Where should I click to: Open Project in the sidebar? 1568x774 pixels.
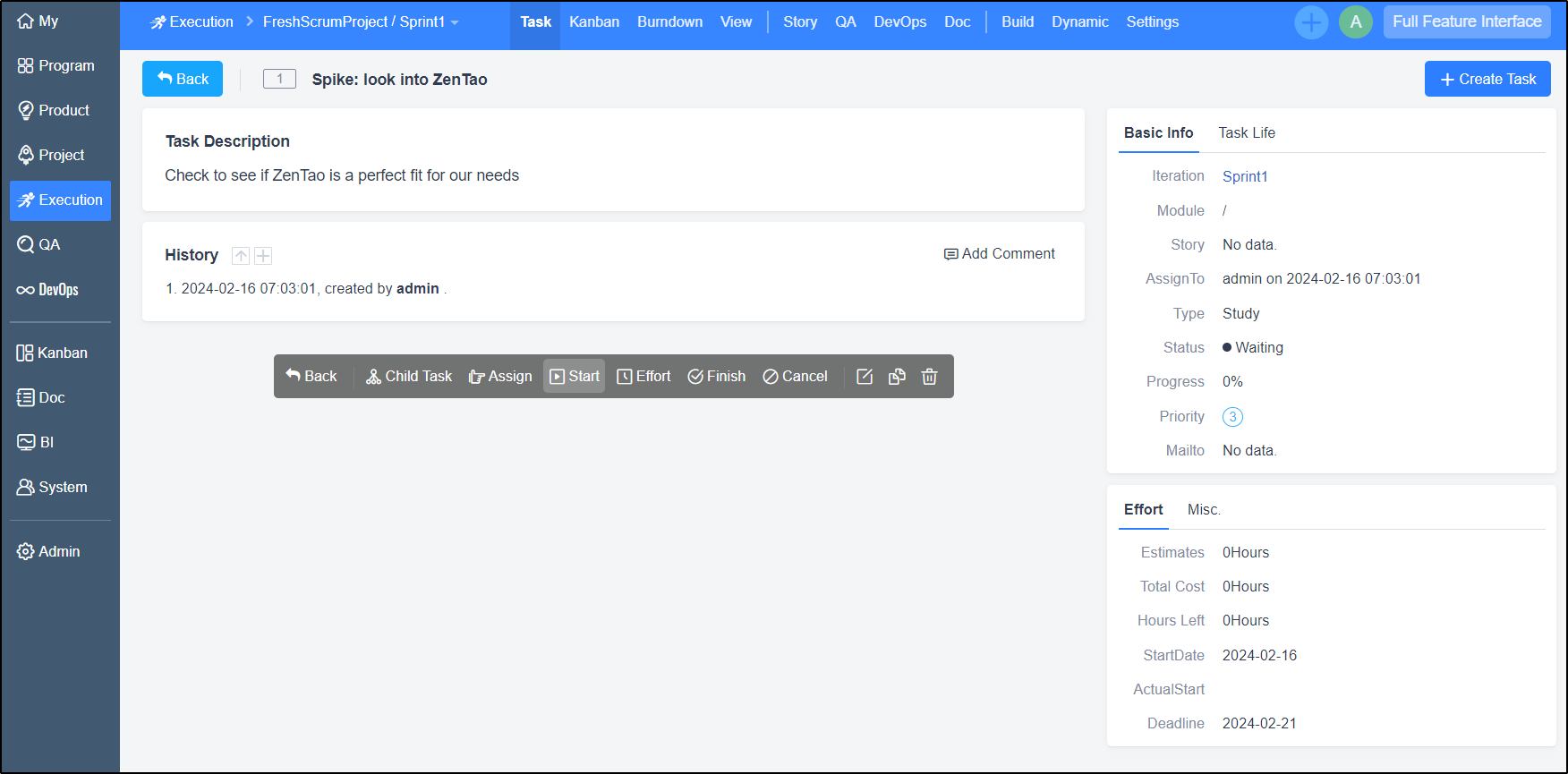coord(51,155)
